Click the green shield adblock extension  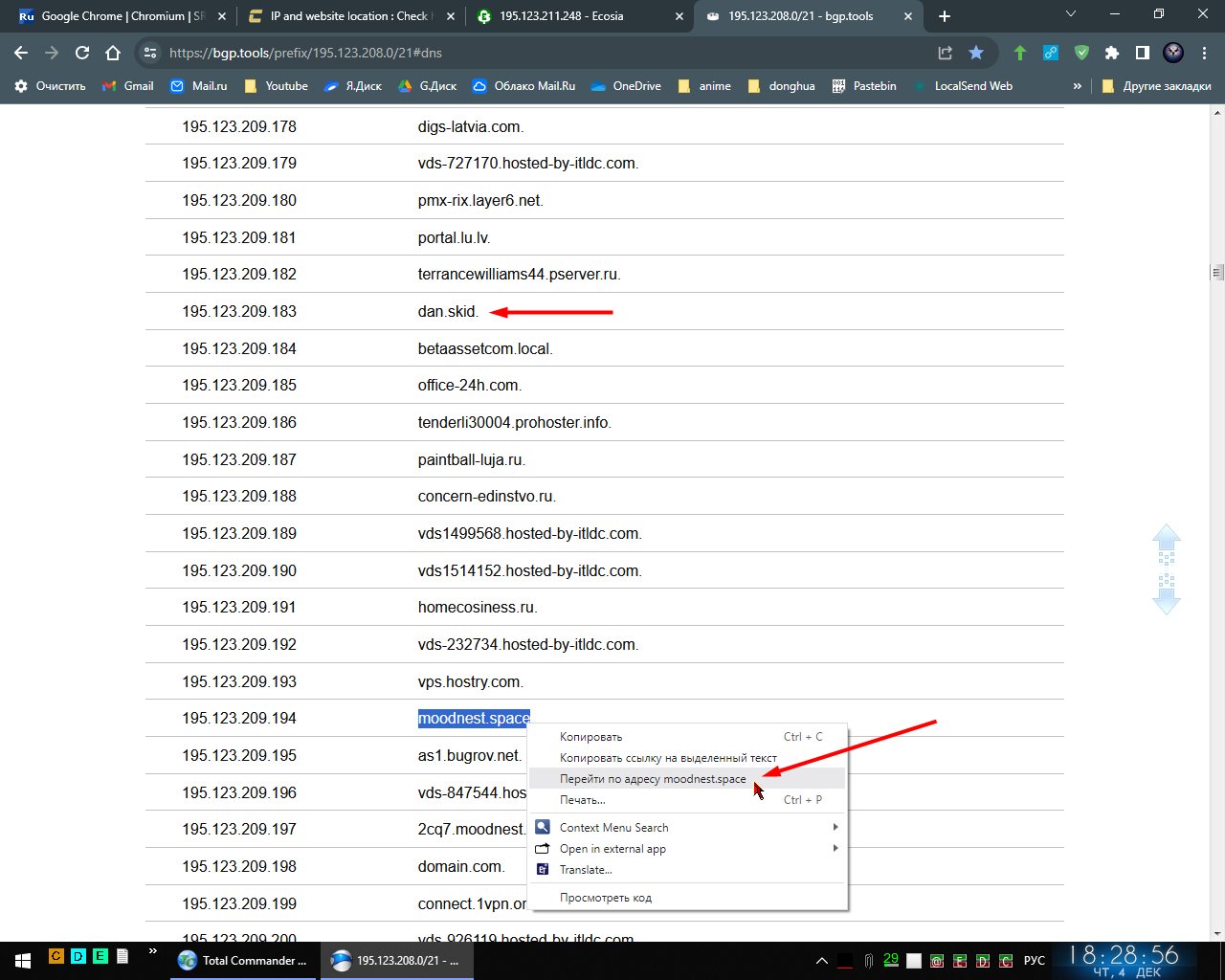point(1081,53)
